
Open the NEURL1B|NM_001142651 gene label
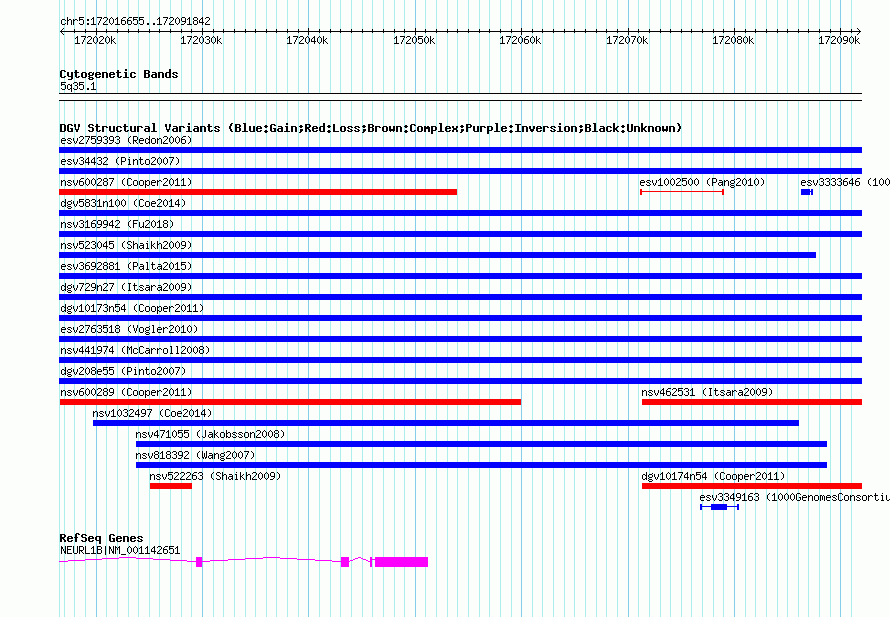pyautogui.click(x=120, y=550)
